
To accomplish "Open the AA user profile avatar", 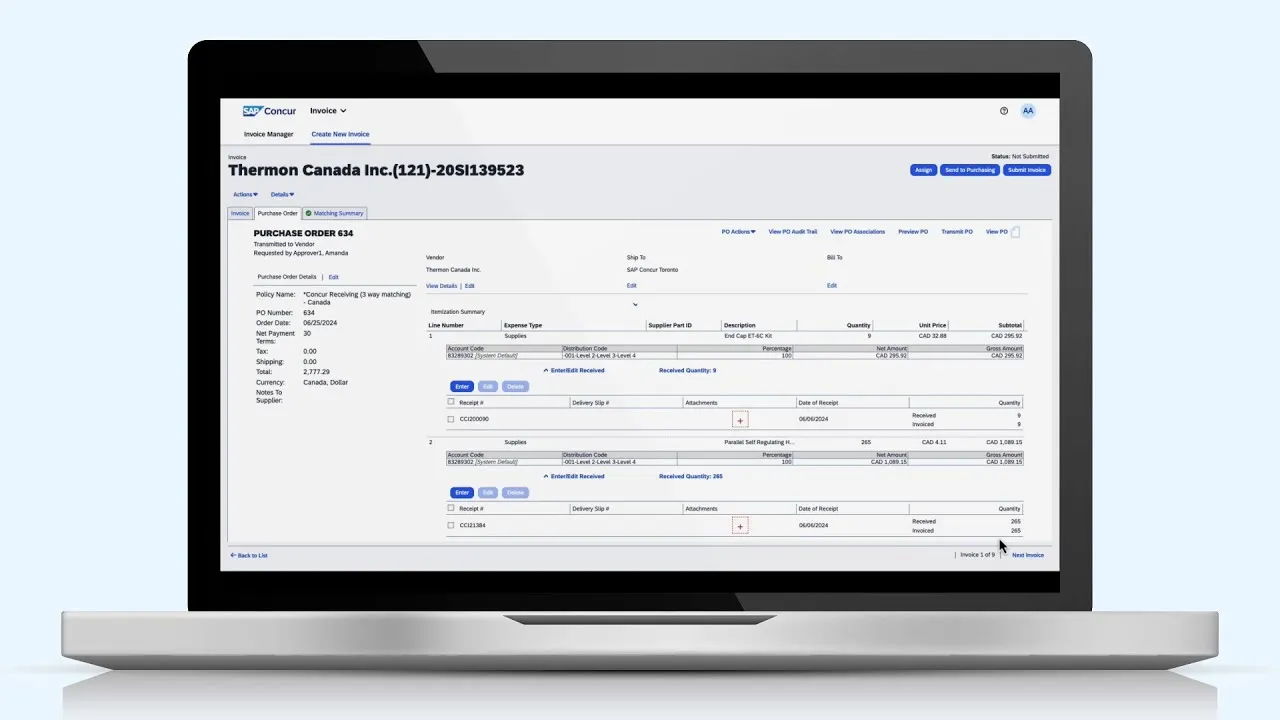I will tap(1028, 110).
